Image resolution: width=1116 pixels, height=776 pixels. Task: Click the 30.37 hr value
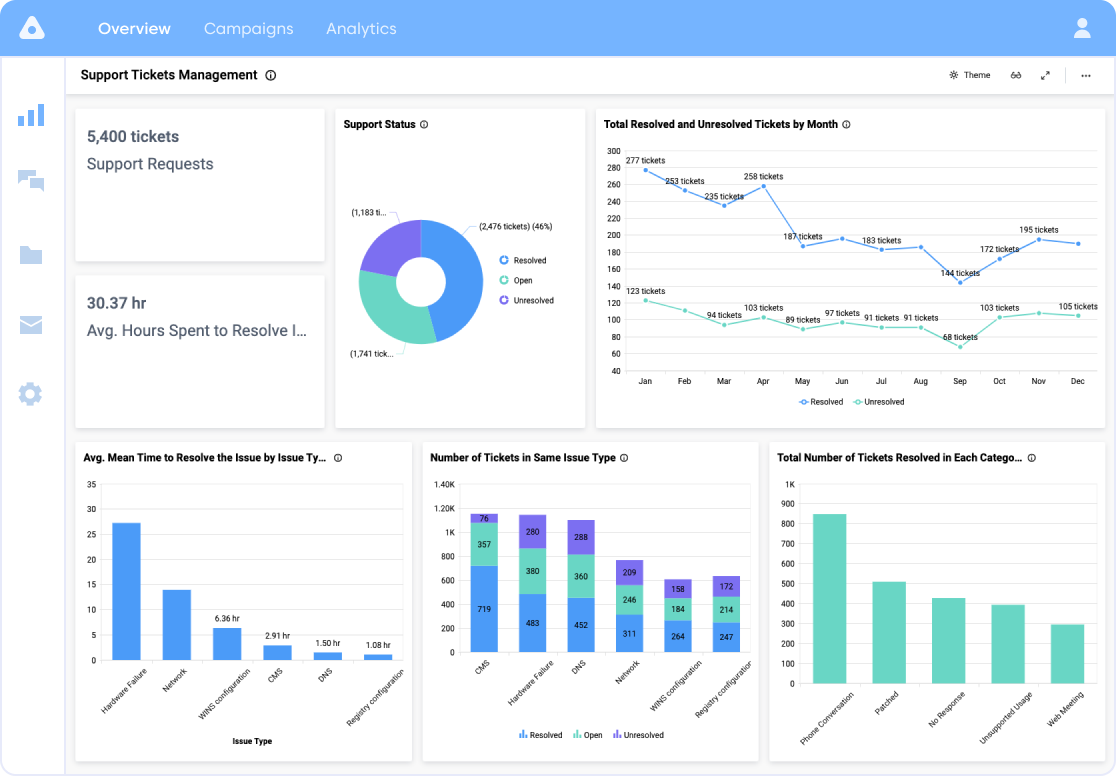(x=117, y=303)
